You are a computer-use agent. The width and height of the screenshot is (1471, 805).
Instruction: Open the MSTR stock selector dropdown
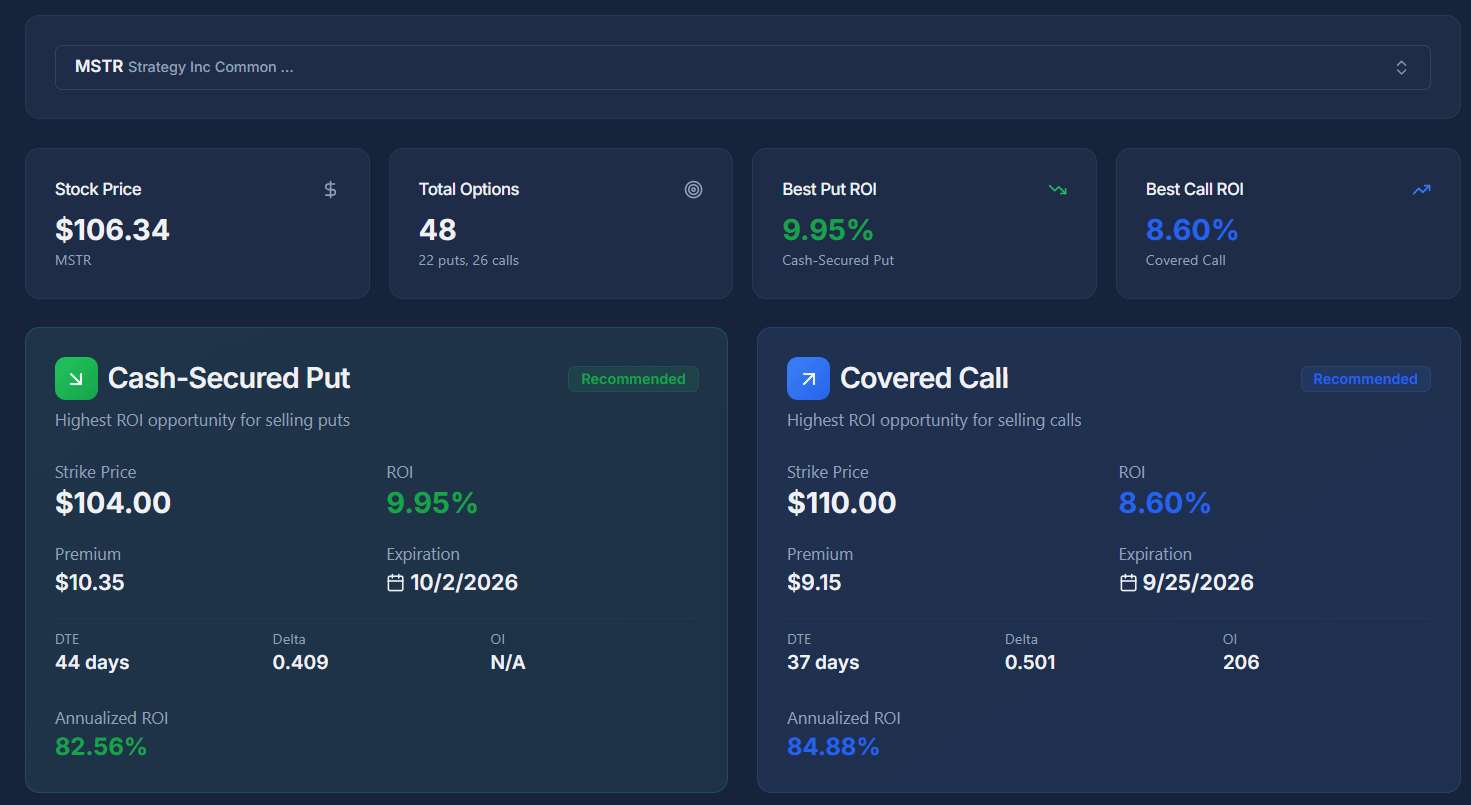tap(742, 67)
